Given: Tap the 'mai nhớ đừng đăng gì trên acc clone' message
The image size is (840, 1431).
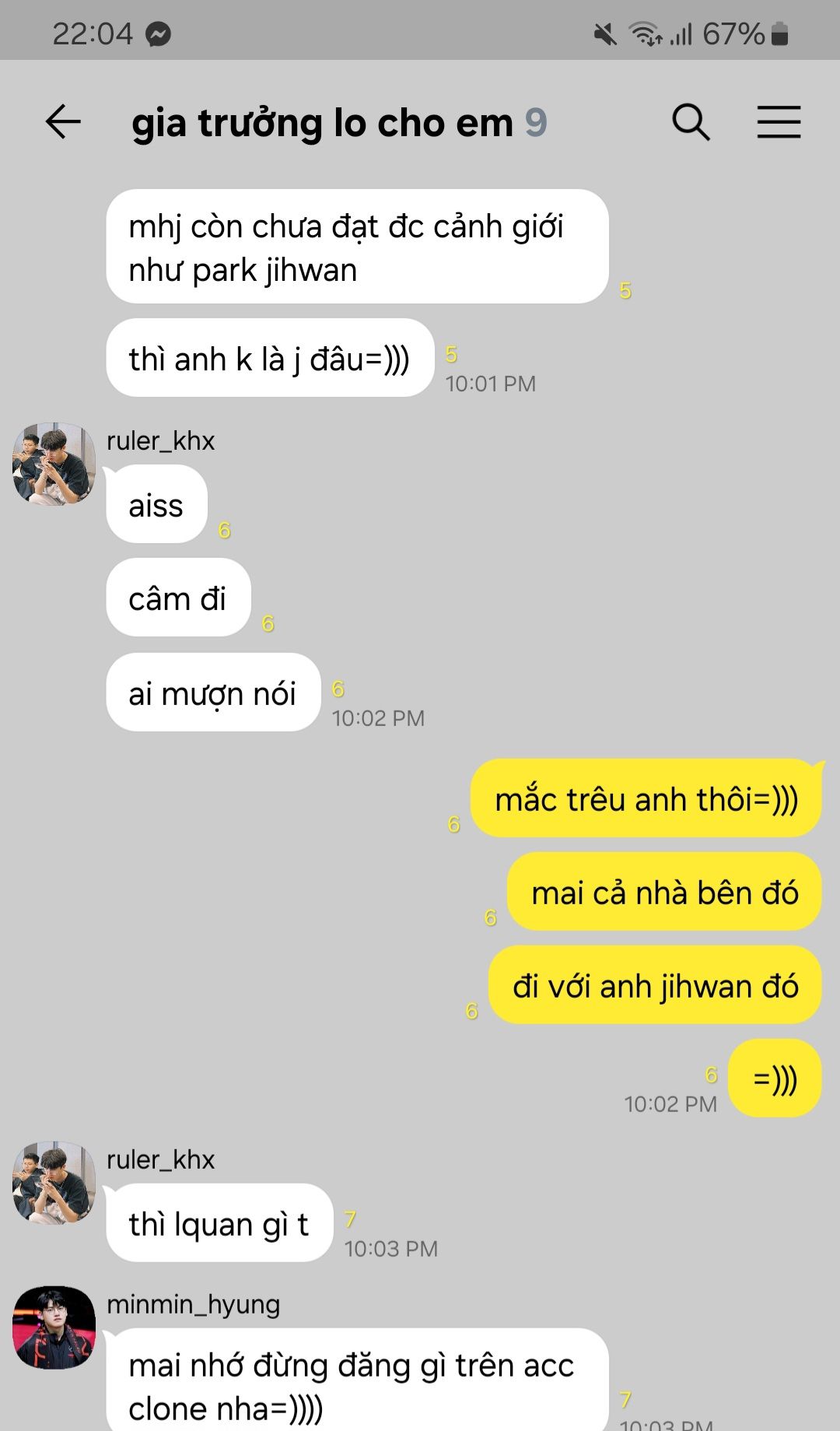Looking at the screenshot, I should 357,1380.
